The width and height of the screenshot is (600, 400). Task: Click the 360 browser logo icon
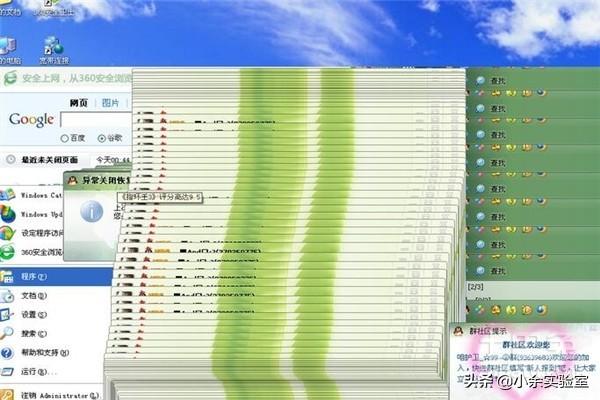point(9,76)
